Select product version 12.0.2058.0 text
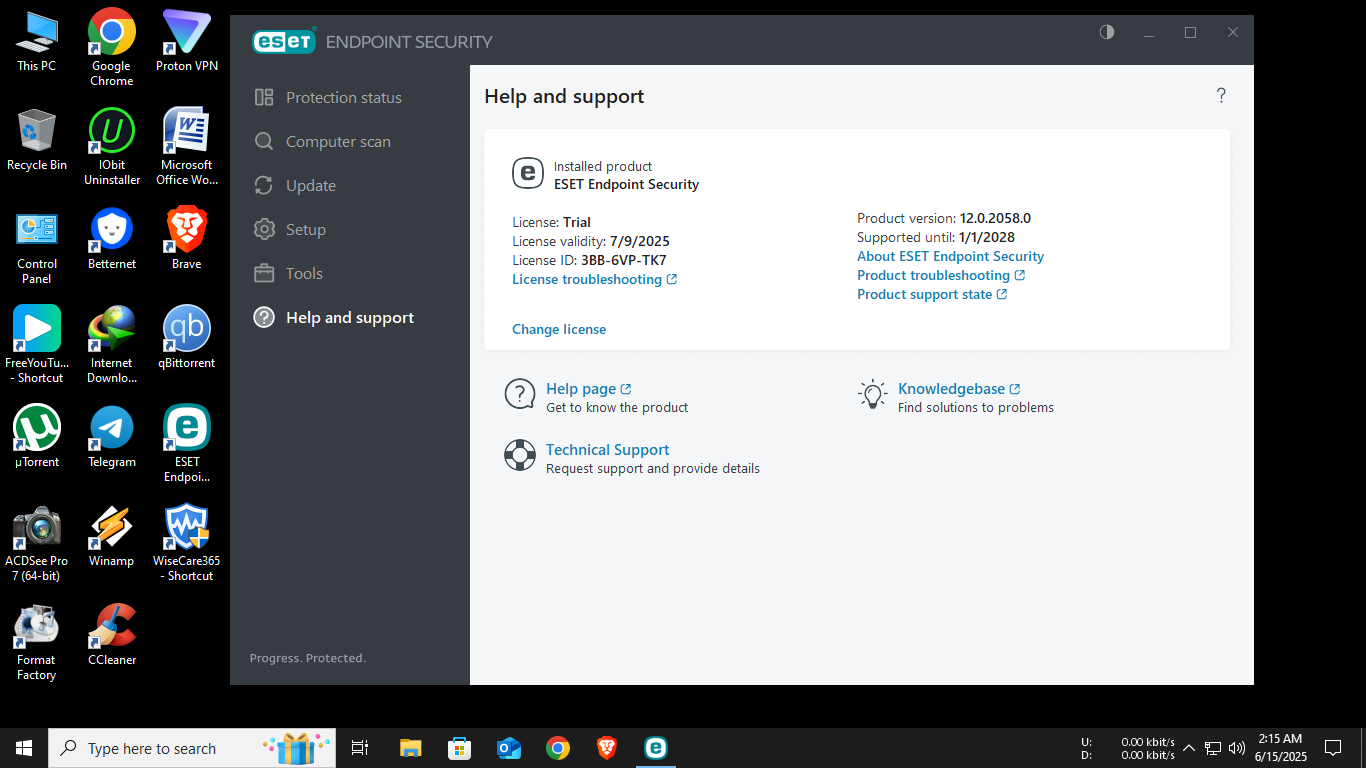Image resolution: width=1366 pixels, height=768 pixels. click(995, 218)
